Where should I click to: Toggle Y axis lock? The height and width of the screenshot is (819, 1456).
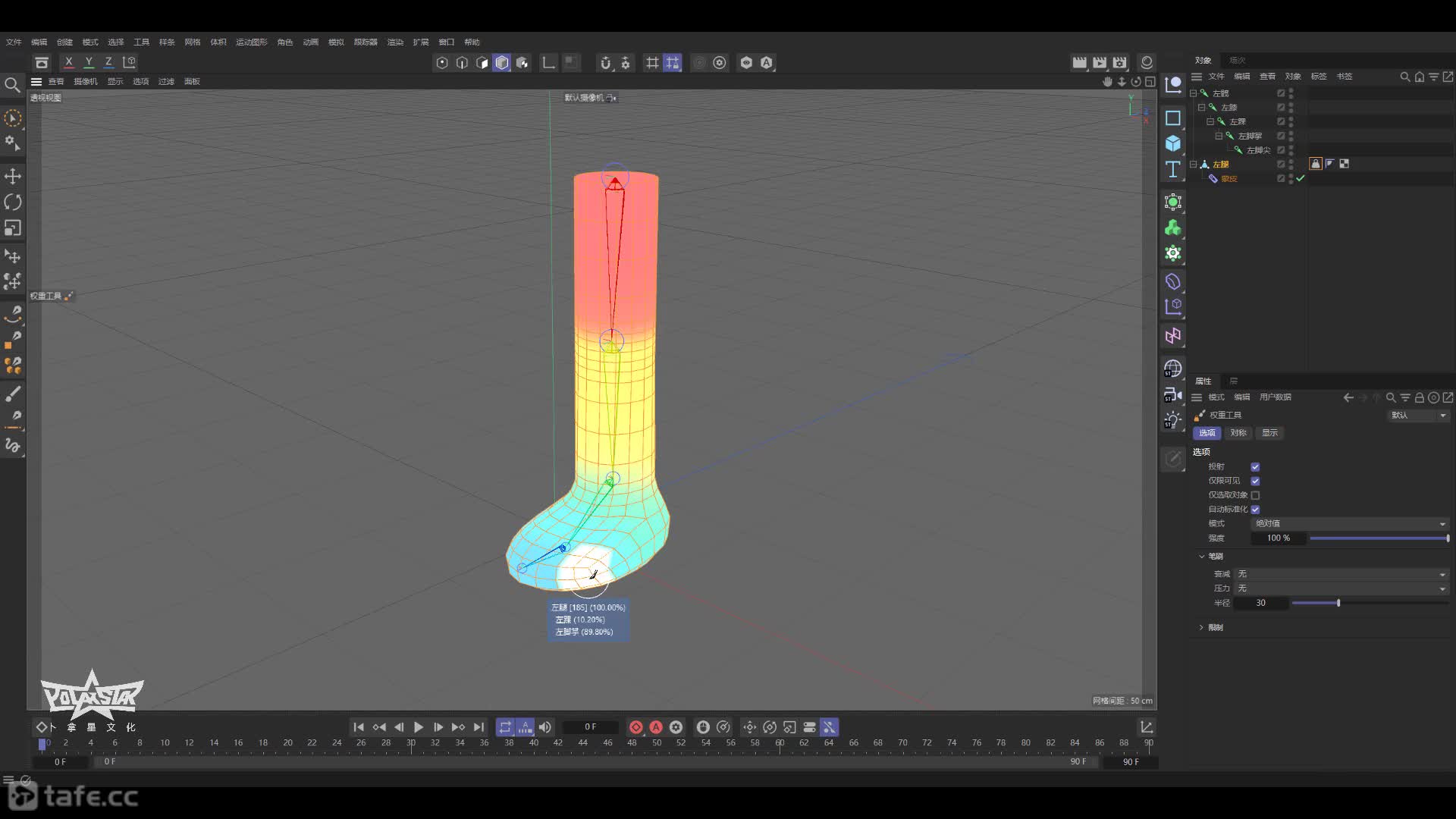tap(89, 62)
